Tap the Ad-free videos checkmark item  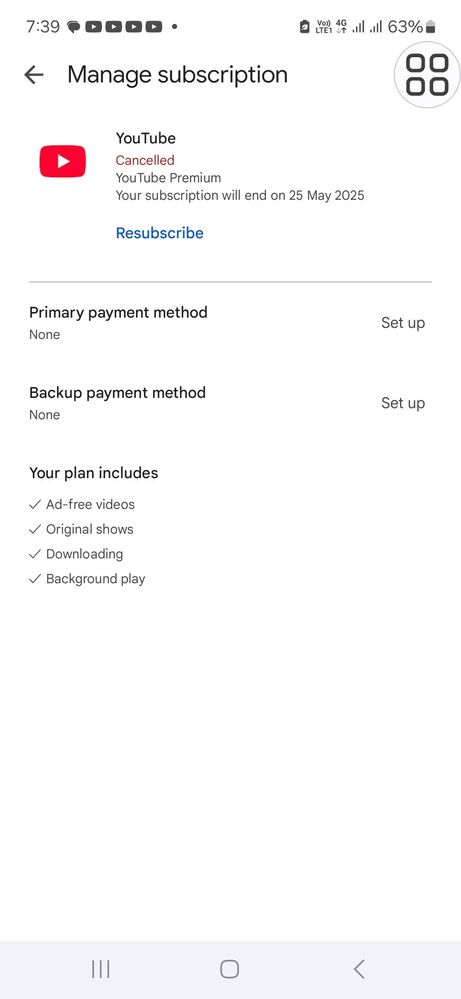coord(82,505)
